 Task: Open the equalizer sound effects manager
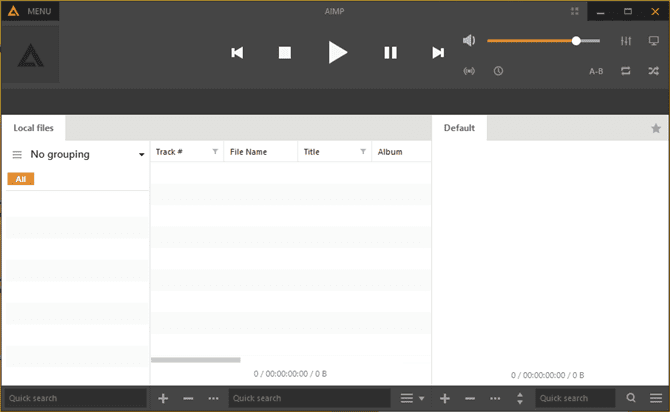point(626,41)
